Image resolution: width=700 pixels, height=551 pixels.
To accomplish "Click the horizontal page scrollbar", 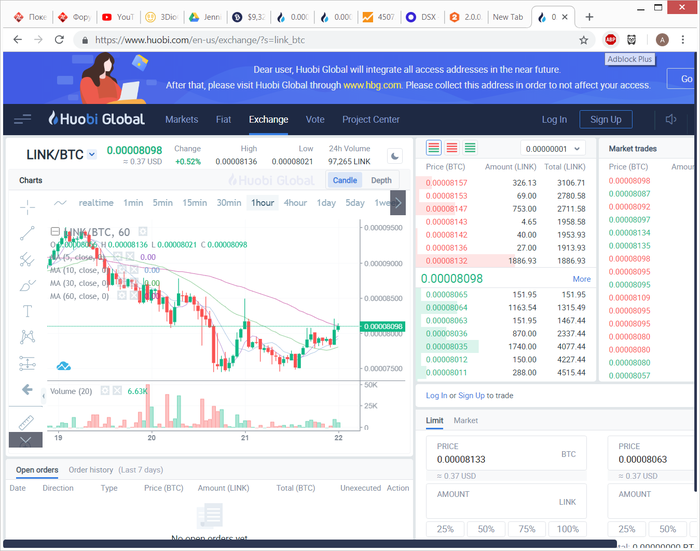I will tap(310, 544).
